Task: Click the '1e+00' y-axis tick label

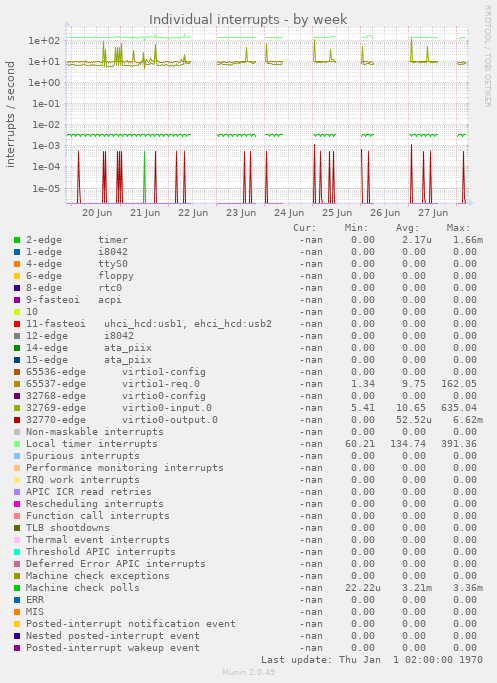Action: click(x=44, y=83)
